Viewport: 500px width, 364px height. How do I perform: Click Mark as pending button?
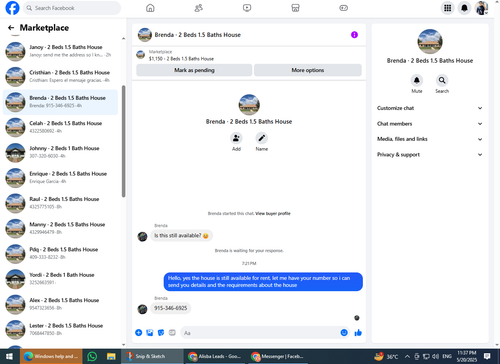[x=194, y=70]
